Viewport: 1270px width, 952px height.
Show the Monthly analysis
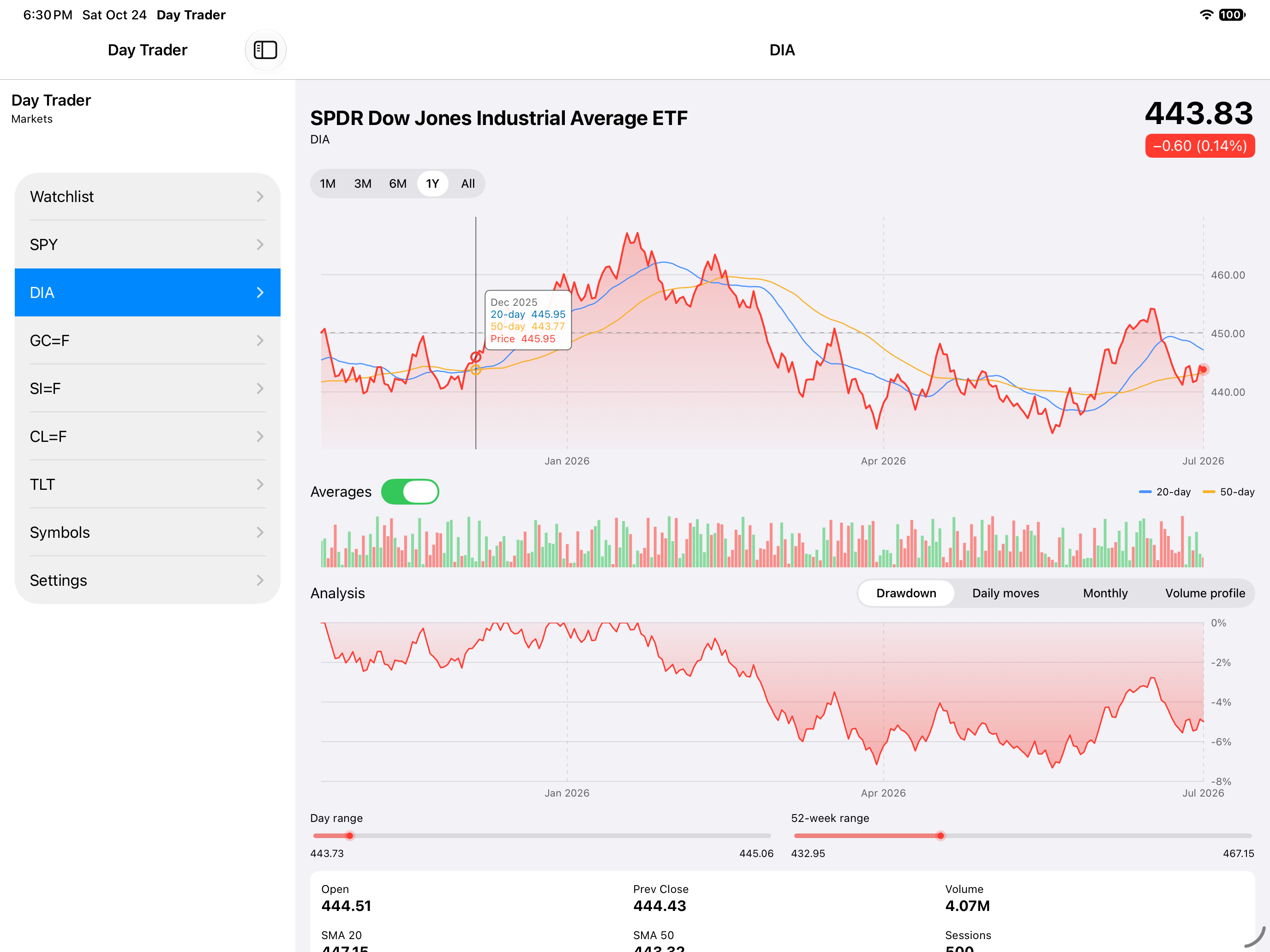[1105, 593]
